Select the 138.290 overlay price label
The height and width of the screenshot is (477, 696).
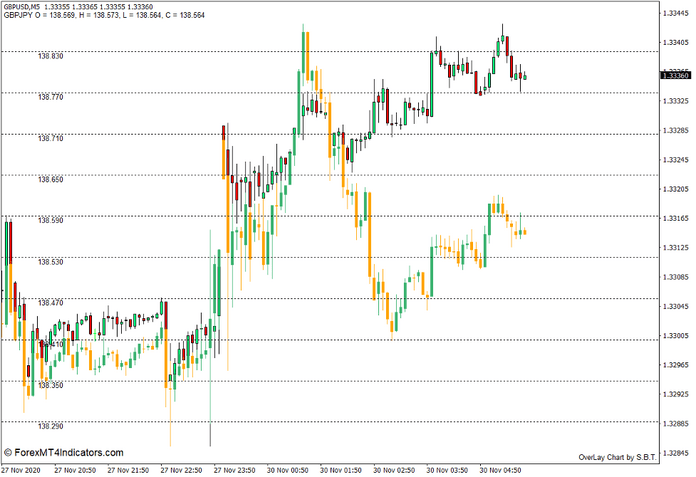(50, 426)
